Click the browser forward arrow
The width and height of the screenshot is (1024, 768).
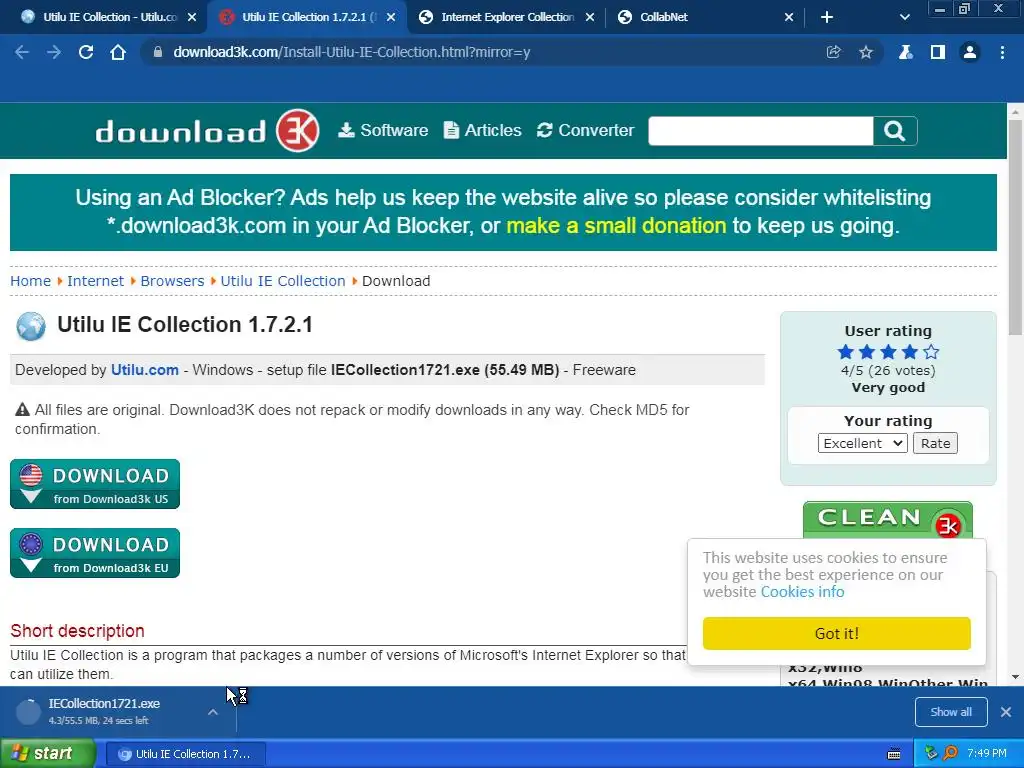54,52
